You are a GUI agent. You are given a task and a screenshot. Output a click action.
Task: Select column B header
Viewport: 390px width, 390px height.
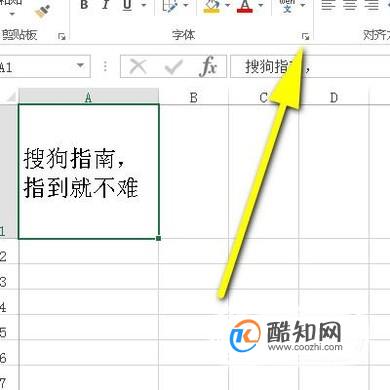point(194,97)
